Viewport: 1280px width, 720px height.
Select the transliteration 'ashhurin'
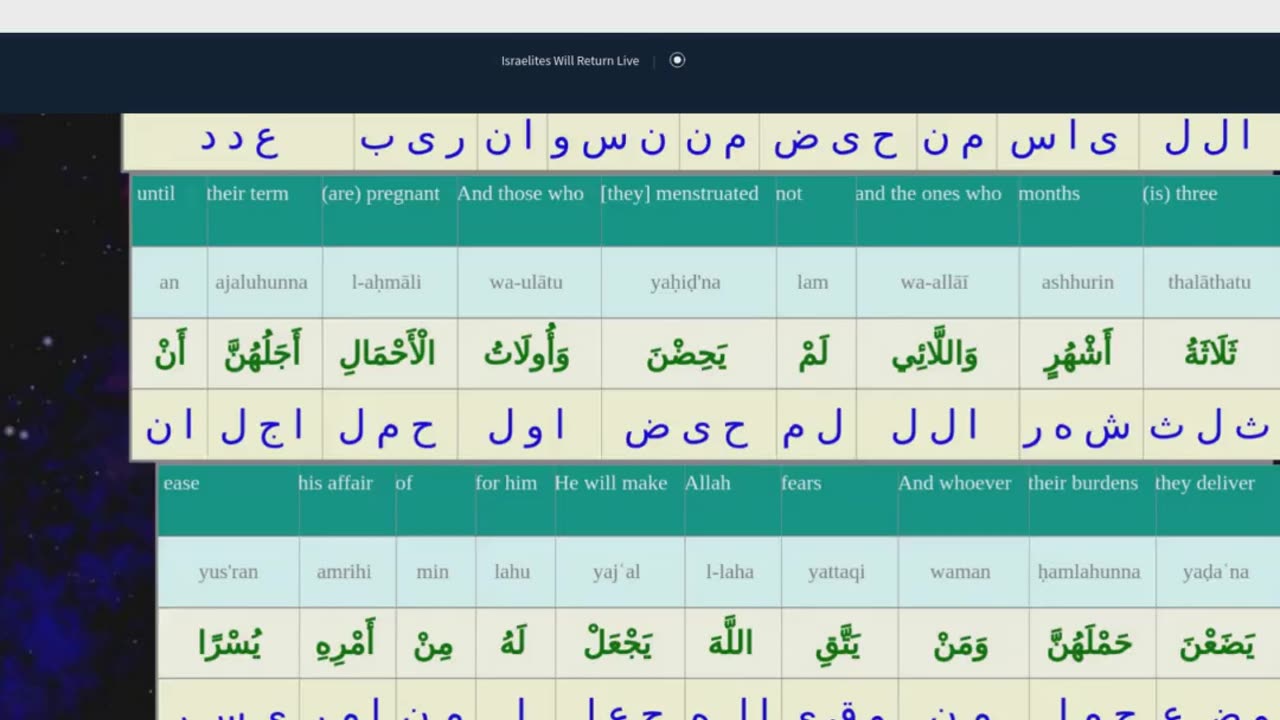point(1077,282)
